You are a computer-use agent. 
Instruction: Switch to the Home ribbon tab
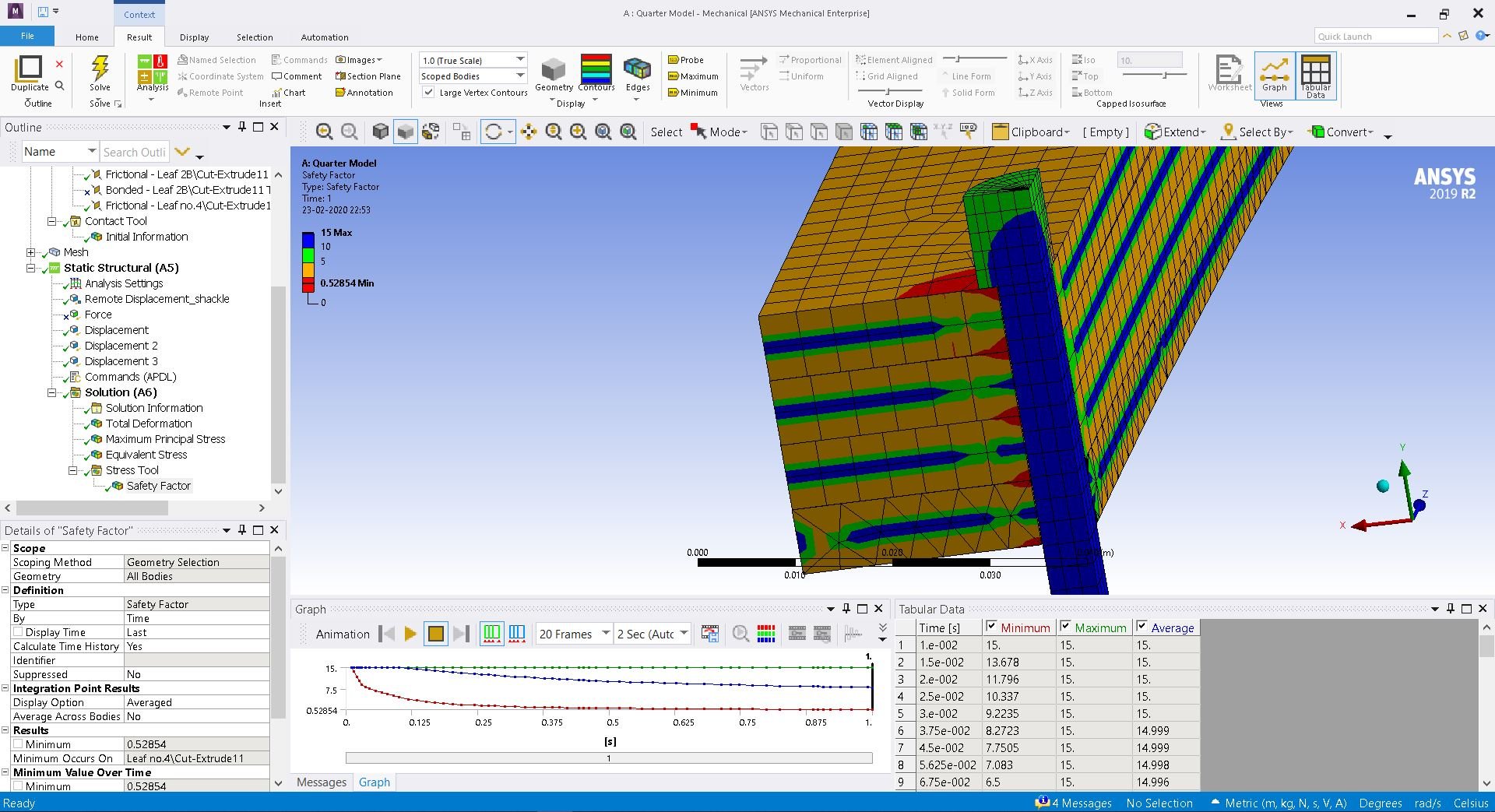click(x=87, y=37)
